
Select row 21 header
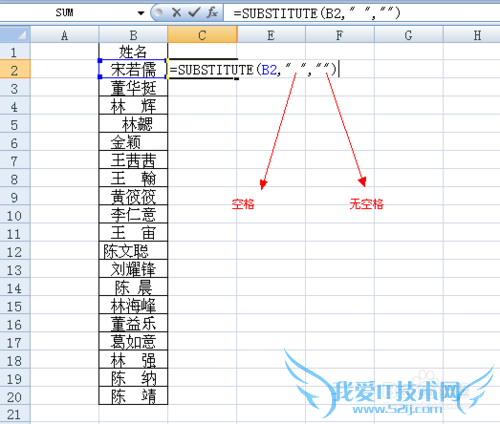tap(15, 414)
